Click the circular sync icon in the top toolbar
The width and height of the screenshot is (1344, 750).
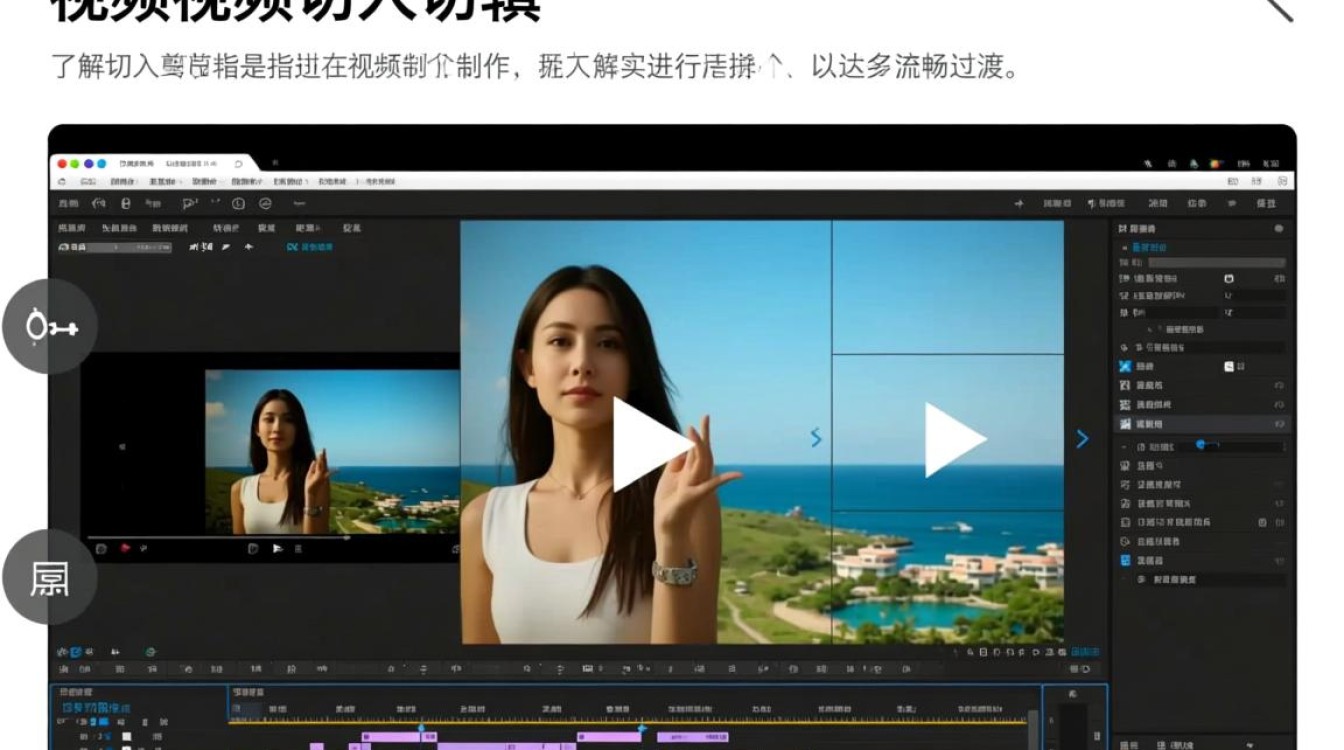tap(267, 204)
